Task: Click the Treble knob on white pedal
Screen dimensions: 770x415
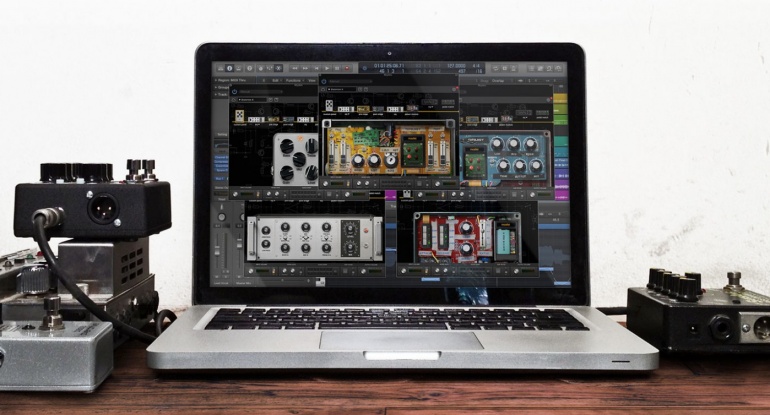Action: pos(312,146)
